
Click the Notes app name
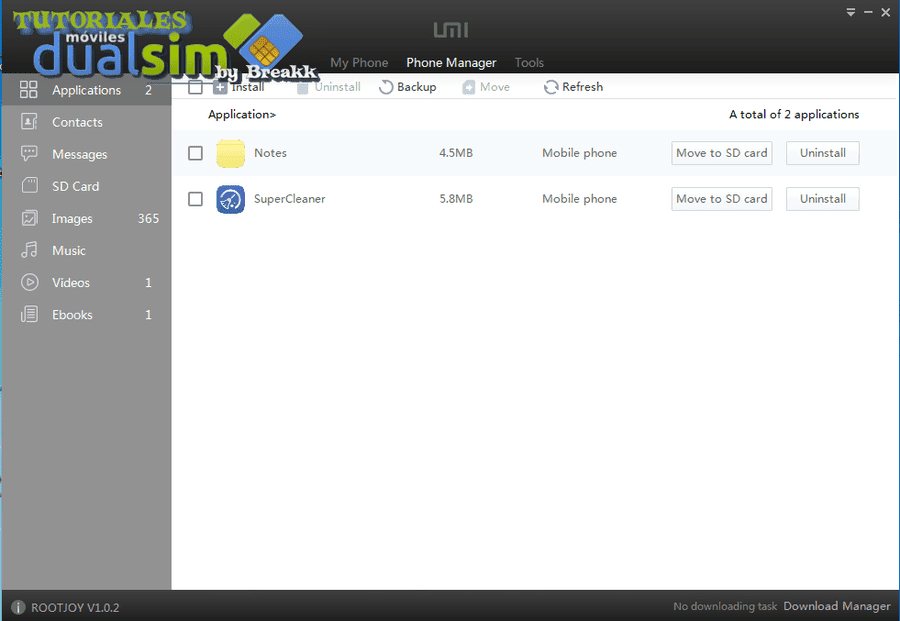(x=270, y=153)
